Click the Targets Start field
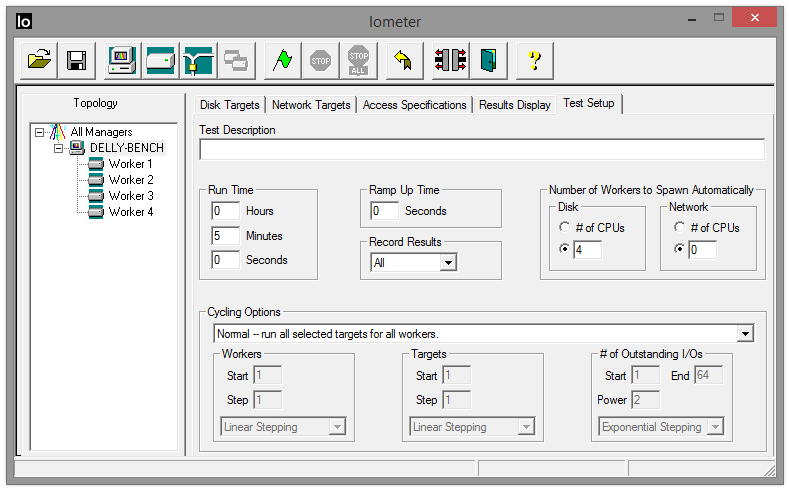Image resolution: width=789 pixels, height=491 pixels. [457, 375]
